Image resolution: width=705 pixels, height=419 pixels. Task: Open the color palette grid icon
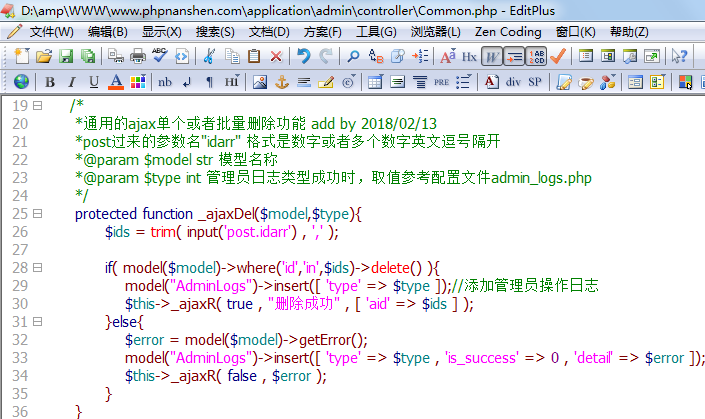click(138, 82)
